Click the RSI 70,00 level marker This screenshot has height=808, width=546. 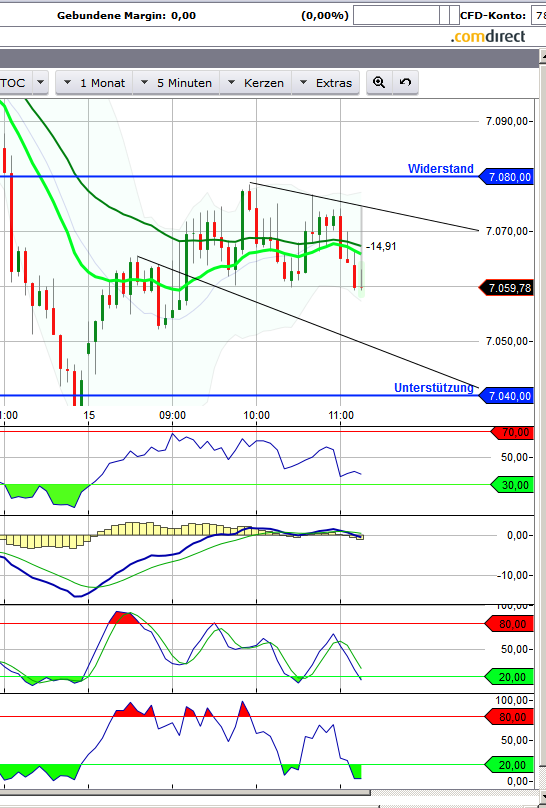(513, 432)
